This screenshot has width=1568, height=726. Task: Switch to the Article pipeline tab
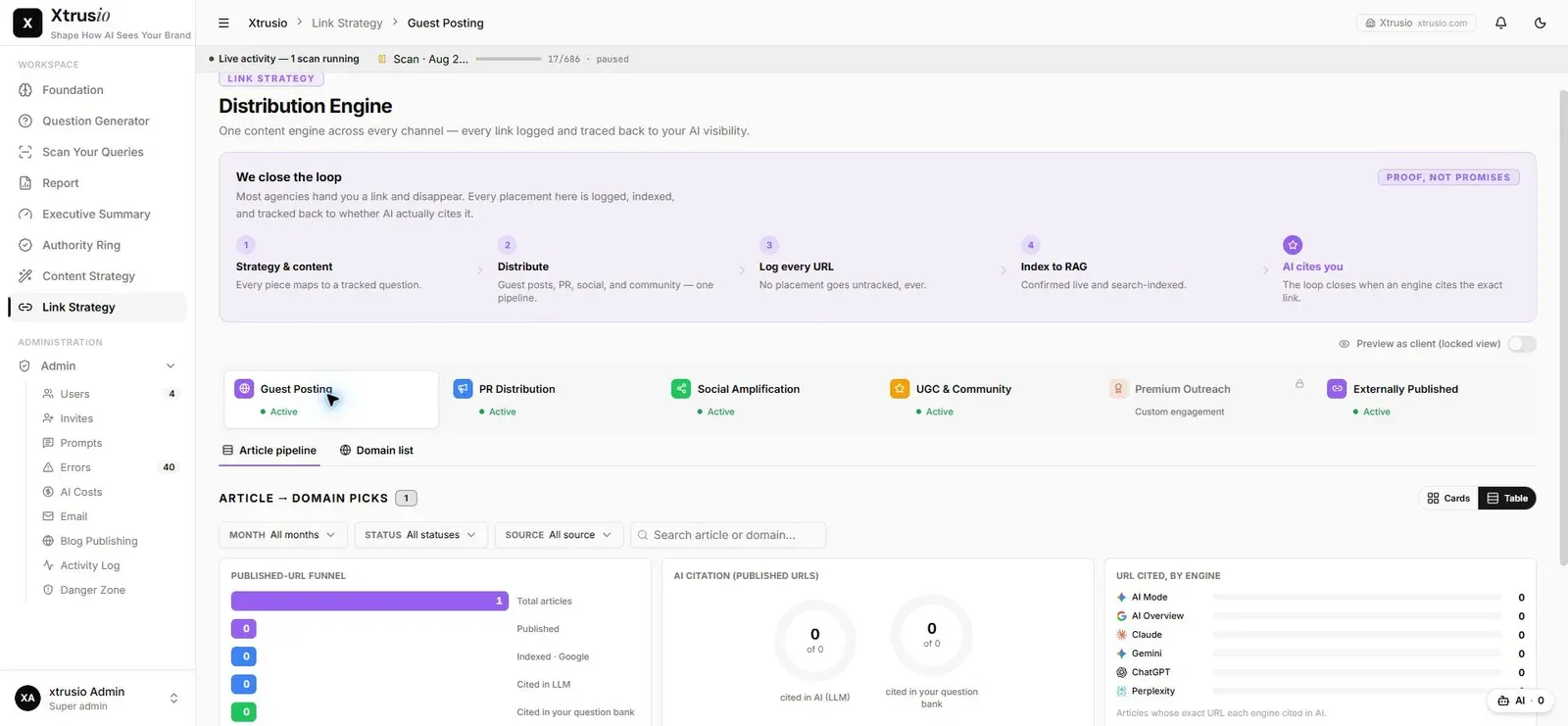coord(269,451)
